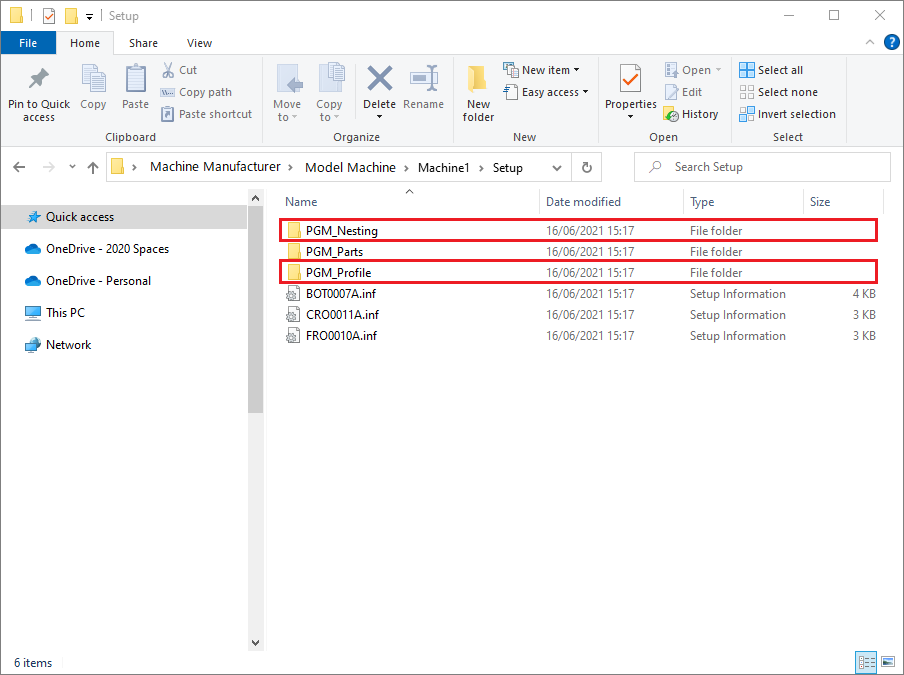Switch to Details view icon
This screenshot has width=904, height=675.
click(x=866, y=662)
